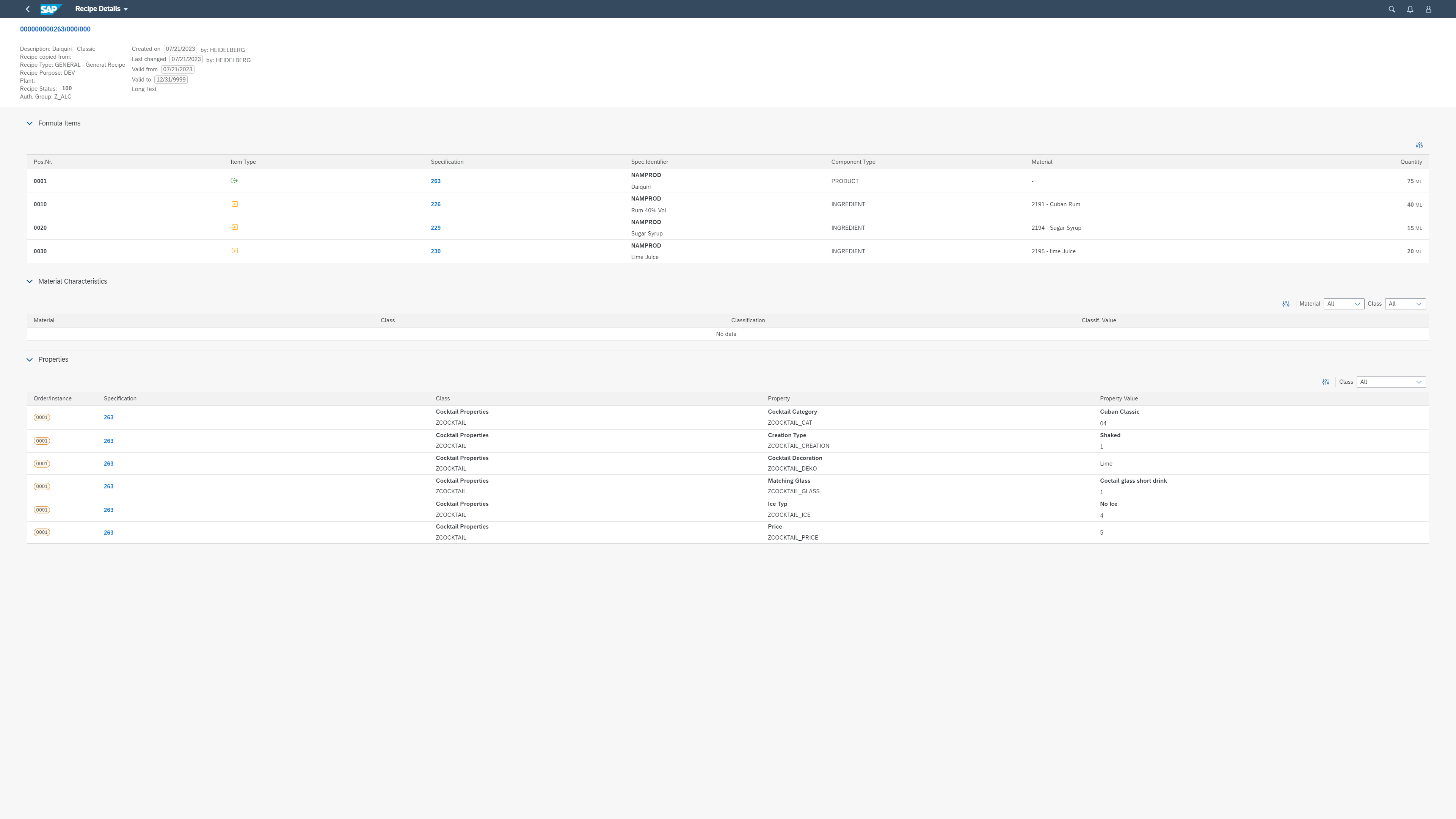Click No Ice property value
The width and height of the screenshot is (1456, 819).
click(1108, 504)
